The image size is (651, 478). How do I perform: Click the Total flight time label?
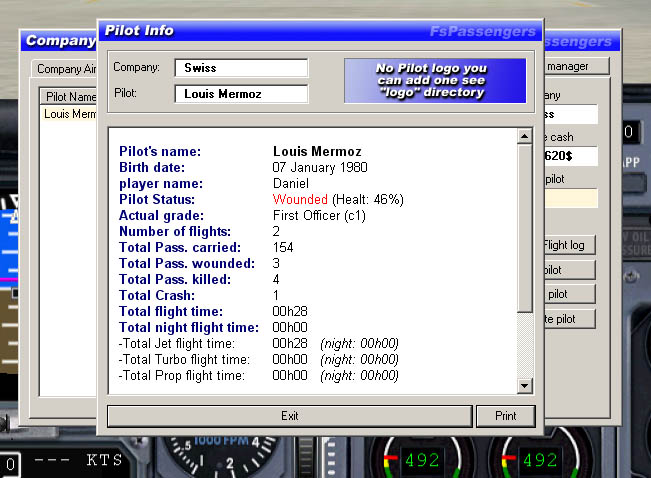tap(171, 312)
